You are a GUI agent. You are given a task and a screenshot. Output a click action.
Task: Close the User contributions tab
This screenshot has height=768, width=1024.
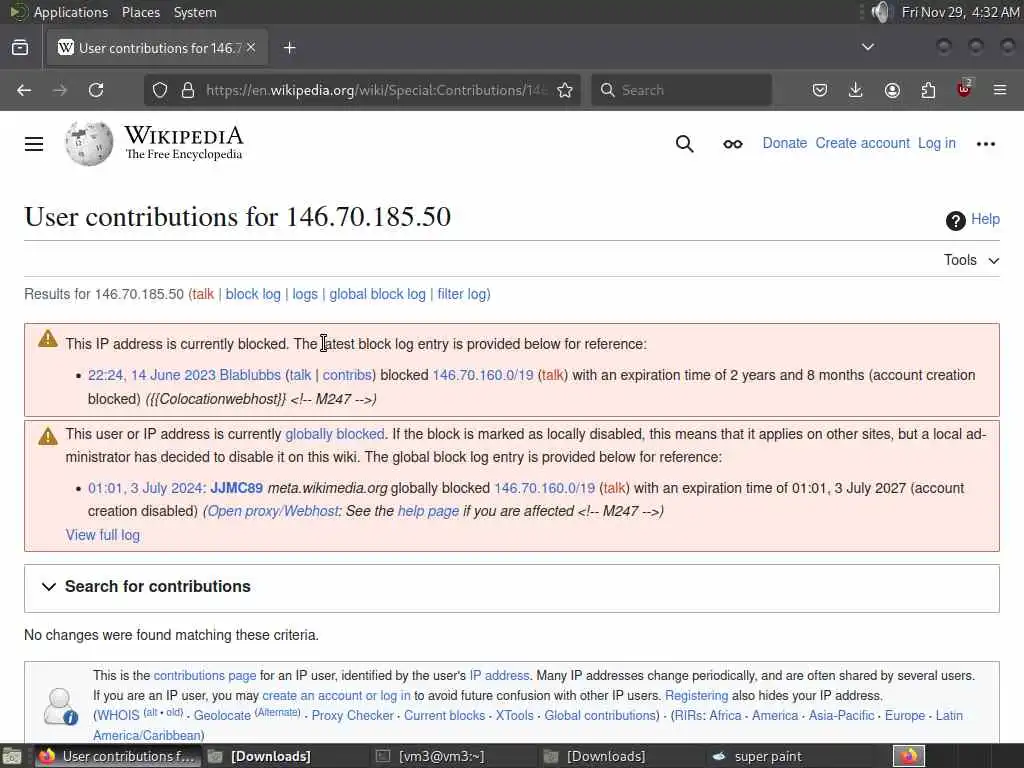coord(251,48)
